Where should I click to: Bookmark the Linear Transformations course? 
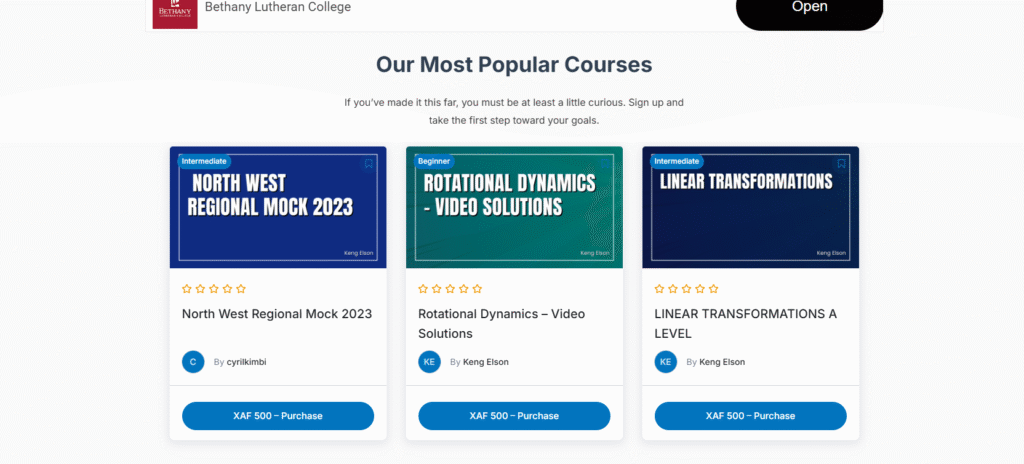[841, 163]
